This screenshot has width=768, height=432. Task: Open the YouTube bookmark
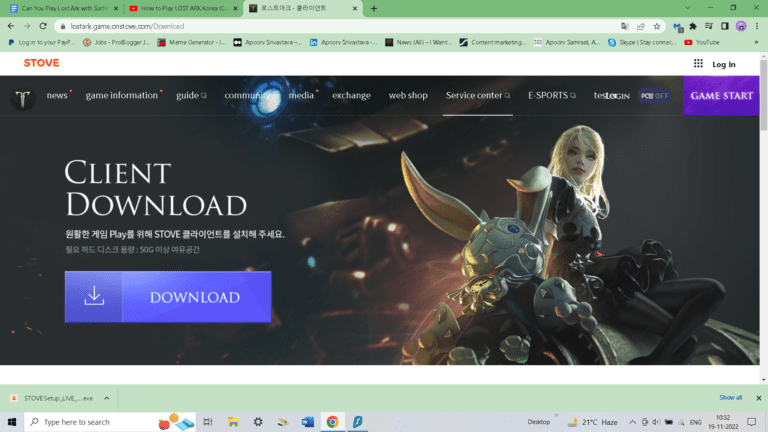pos(702,43)
